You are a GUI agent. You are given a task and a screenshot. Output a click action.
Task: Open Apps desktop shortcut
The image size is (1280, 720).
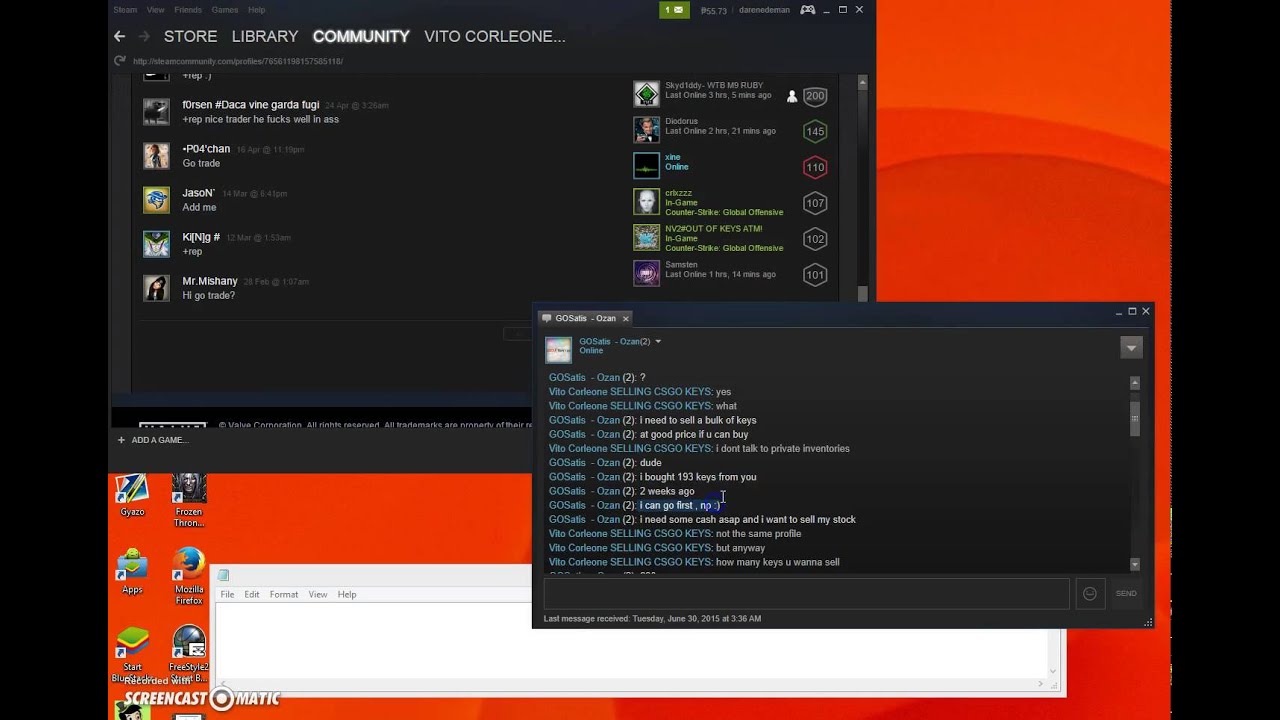(132, 572)
